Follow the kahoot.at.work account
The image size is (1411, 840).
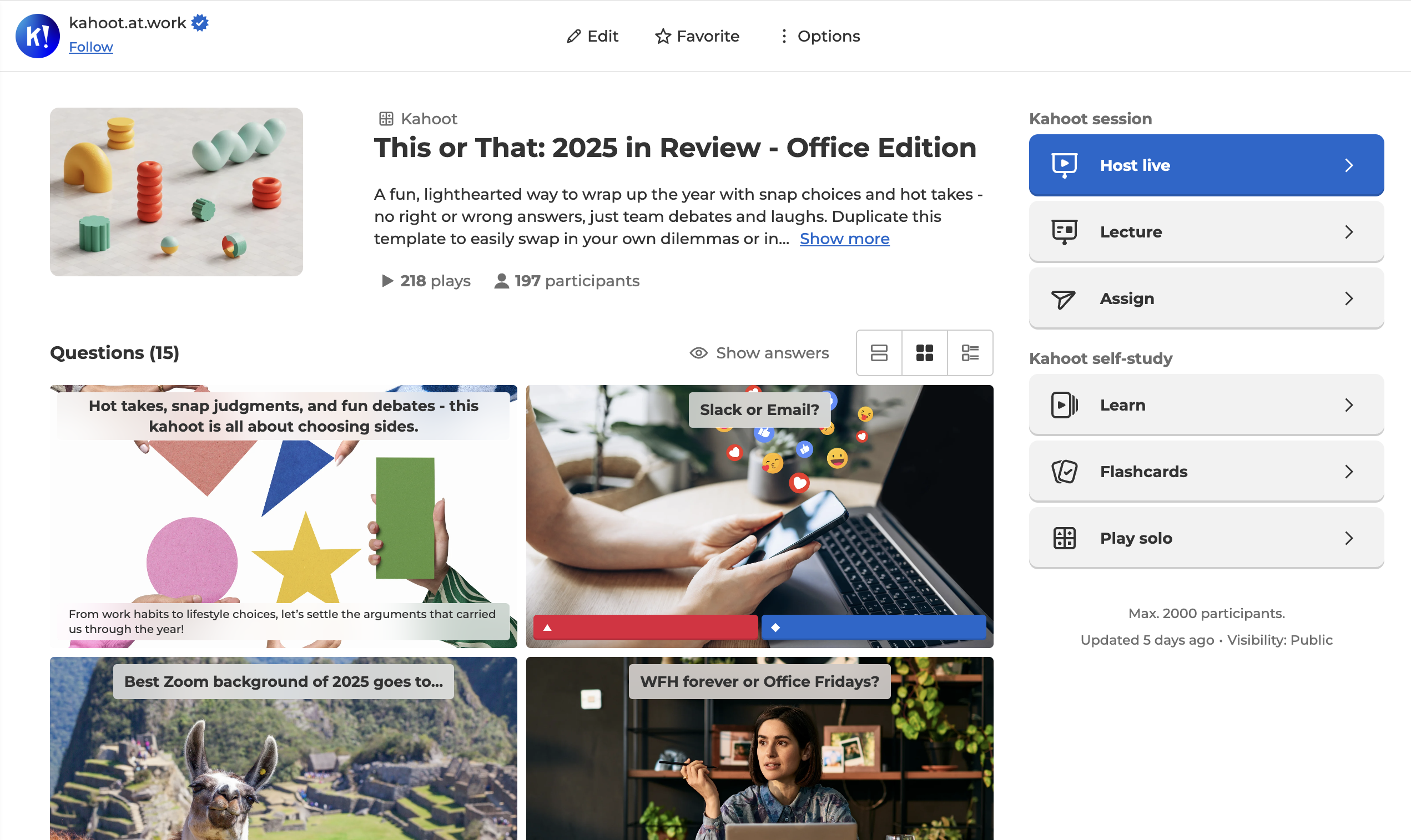pyautogui.click(x=90, y=47)
